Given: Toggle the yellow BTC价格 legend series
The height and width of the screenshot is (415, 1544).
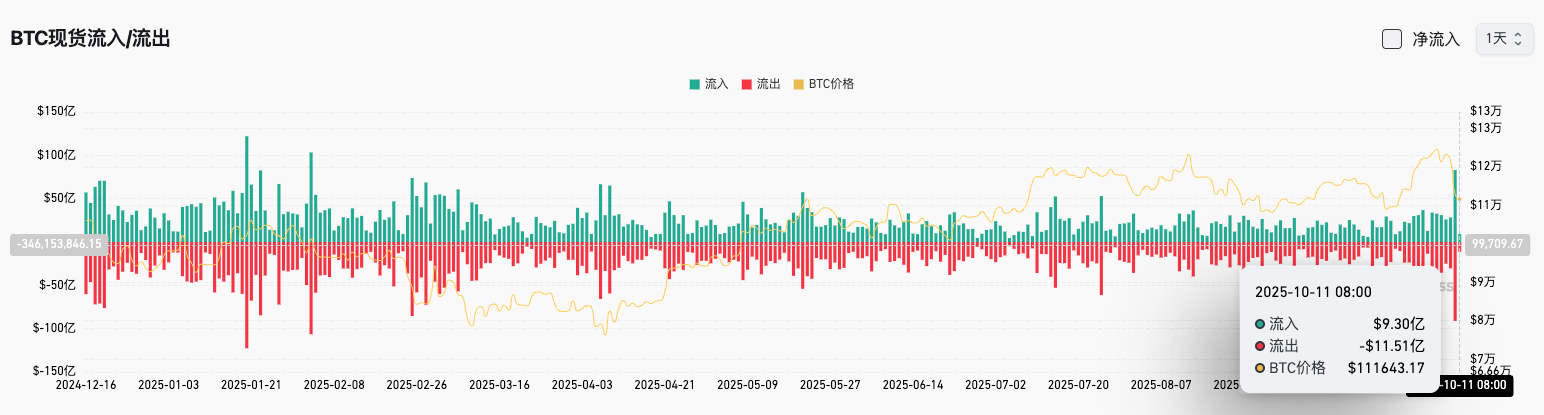Looking at the screenshot, I should click(x=823, y=84).
